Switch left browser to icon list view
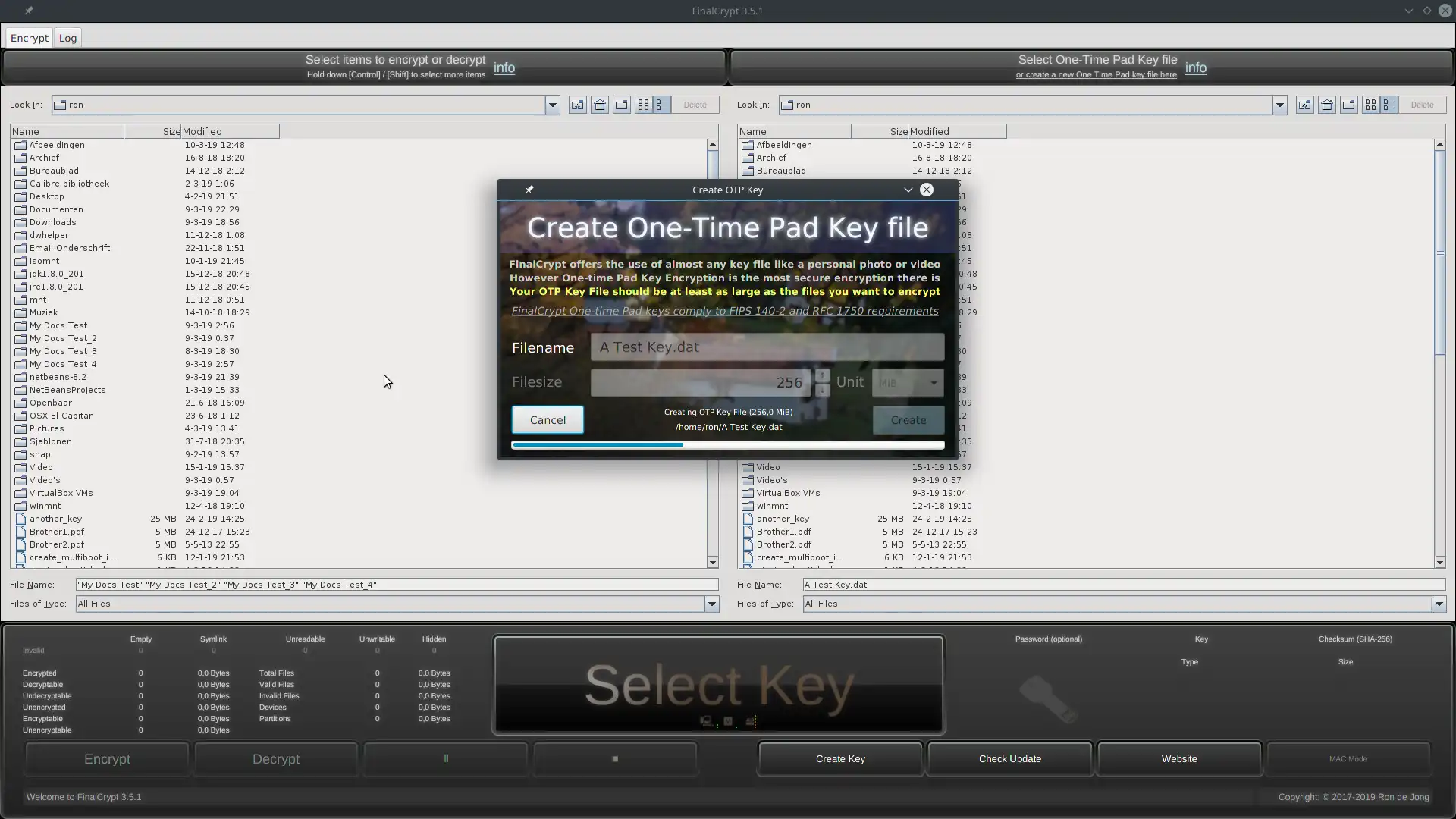1456x819 pixels. [x=643, y=105]
